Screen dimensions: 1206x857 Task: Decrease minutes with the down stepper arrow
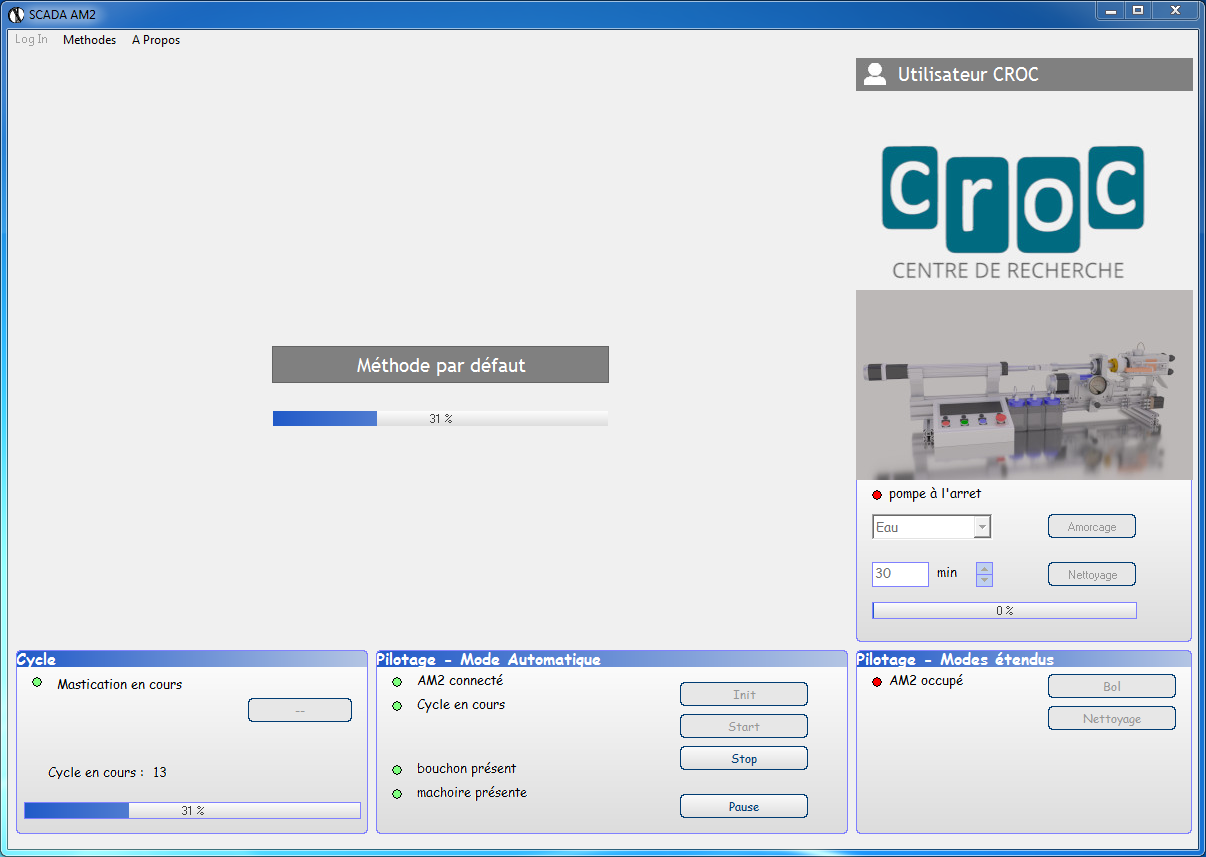pyautogui.click(x=984, y=580)
